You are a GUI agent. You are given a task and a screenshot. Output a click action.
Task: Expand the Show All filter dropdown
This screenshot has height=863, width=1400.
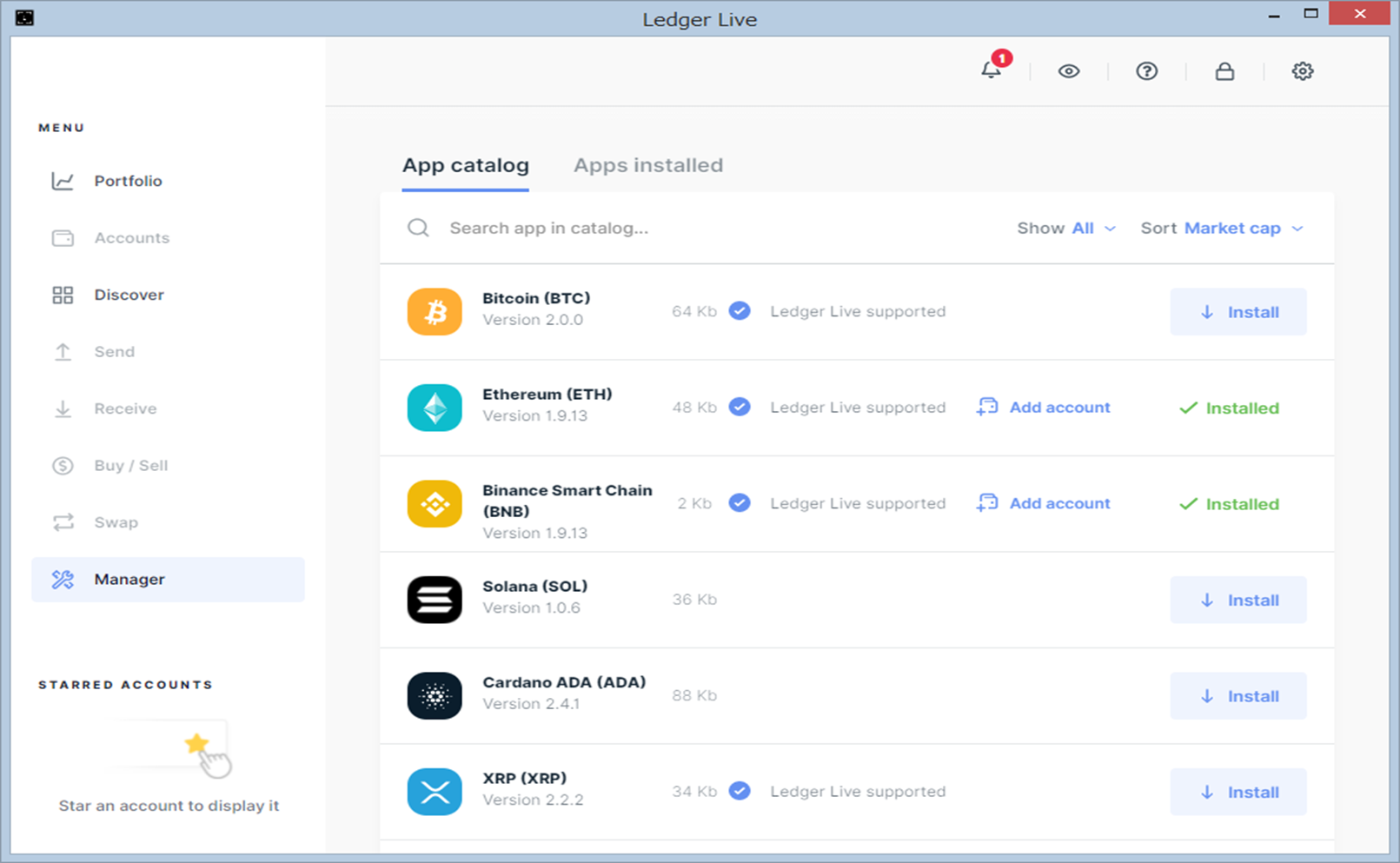1066,228
